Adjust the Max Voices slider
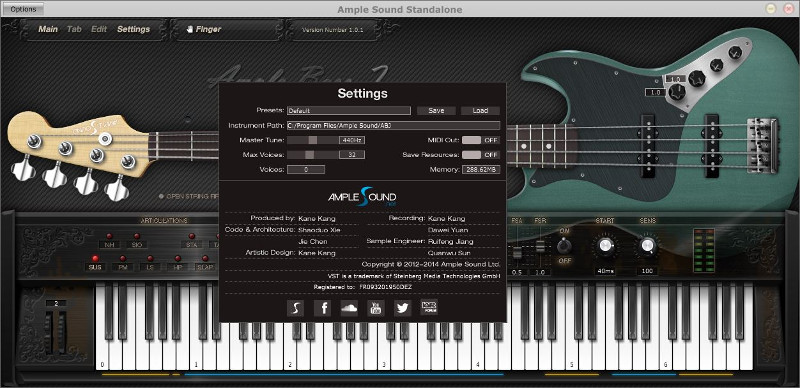Viewport: 800px width, 388px height. pos(313,154)
